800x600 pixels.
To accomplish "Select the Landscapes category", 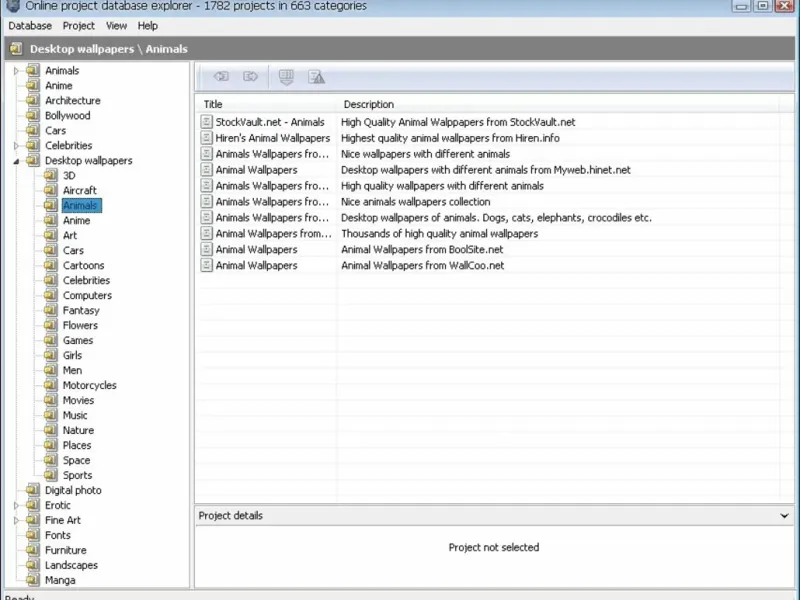I will pyautogui.click(x=71, y=565).
